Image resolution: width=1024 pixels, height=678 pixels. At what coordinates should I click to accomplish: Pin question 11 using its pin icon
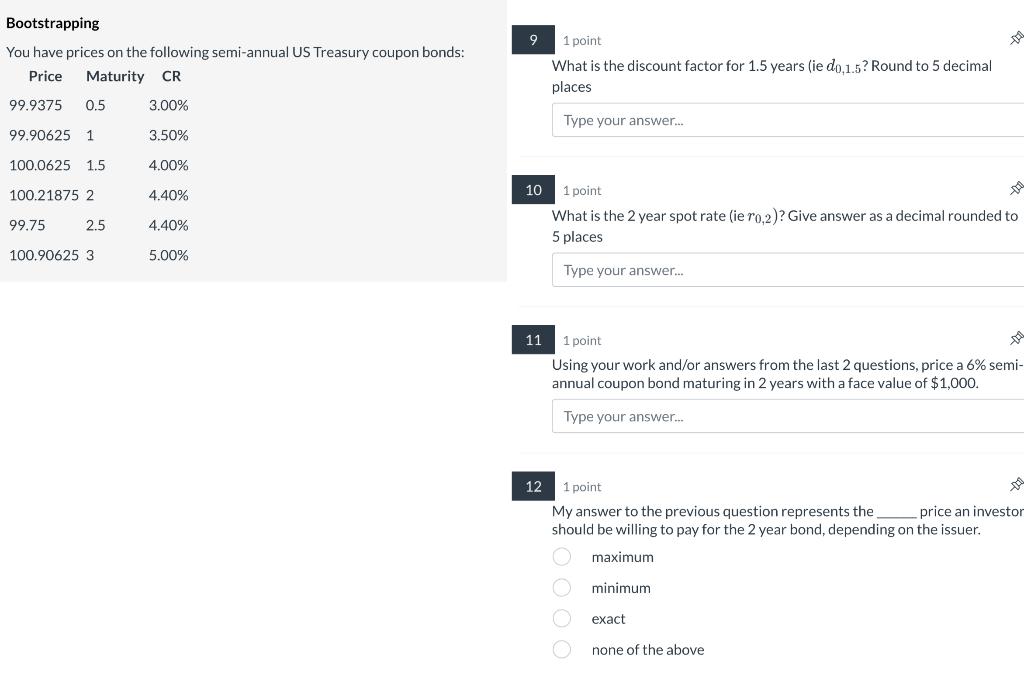click(x=1017, y=338)
